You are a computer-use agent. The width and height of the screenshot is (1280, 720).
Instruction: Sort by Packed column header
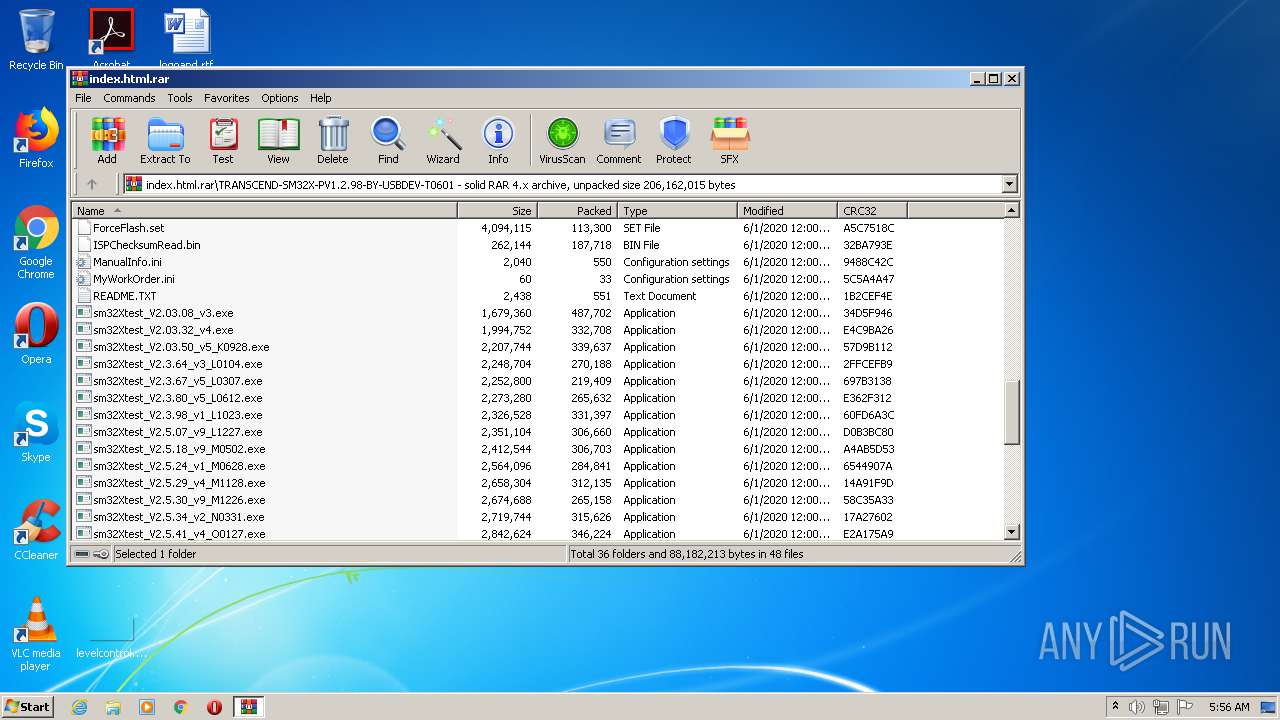click(577, 211)
